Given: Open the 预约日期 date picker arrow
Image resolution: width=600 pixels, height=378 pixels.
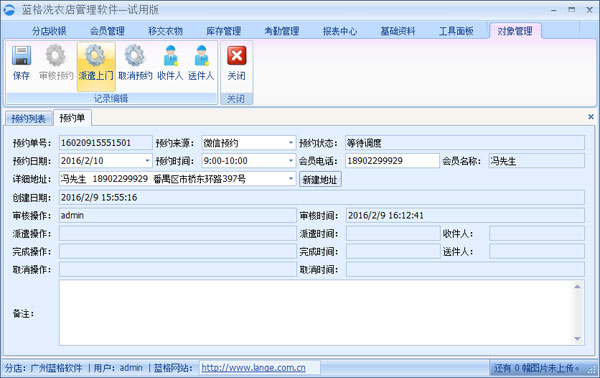Looking at the screenshot, I should (147, 161).
